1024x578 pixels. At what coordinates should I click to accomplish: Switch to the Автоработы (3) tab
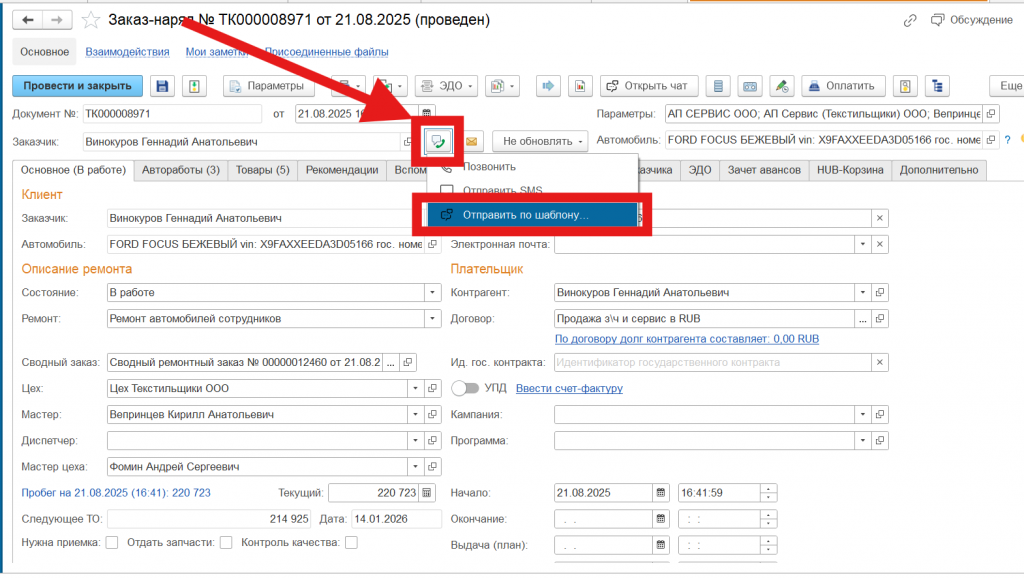(x=181, y=170)
